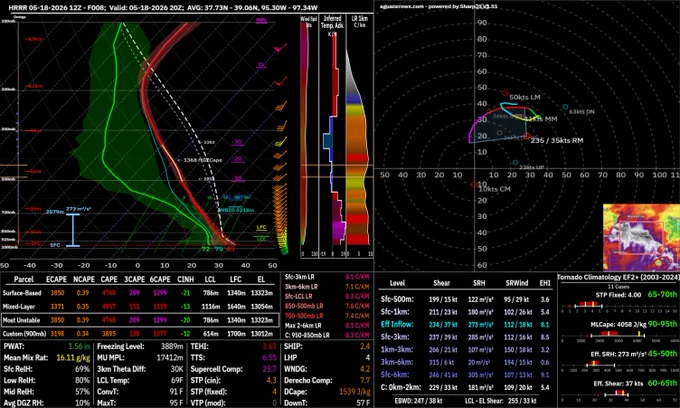680x408 pixels.
Task: Click the C: 950-850mb LR label
Action: (x=307, y=335)
